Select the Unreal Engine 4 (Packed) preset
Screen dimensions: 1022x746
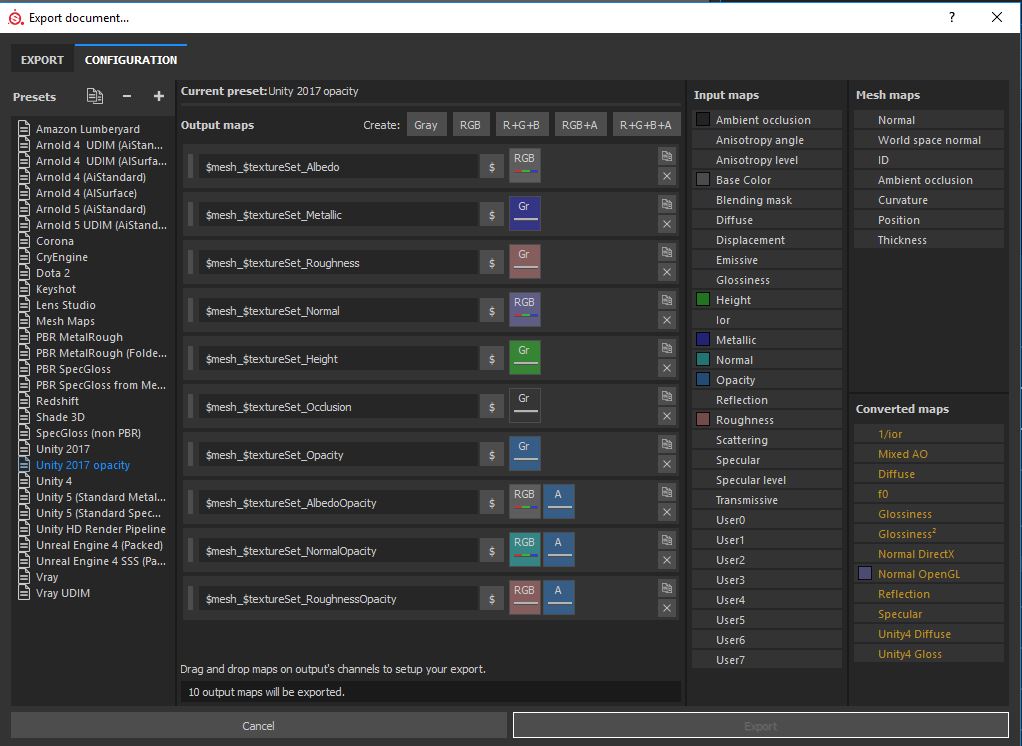[99, 545]
